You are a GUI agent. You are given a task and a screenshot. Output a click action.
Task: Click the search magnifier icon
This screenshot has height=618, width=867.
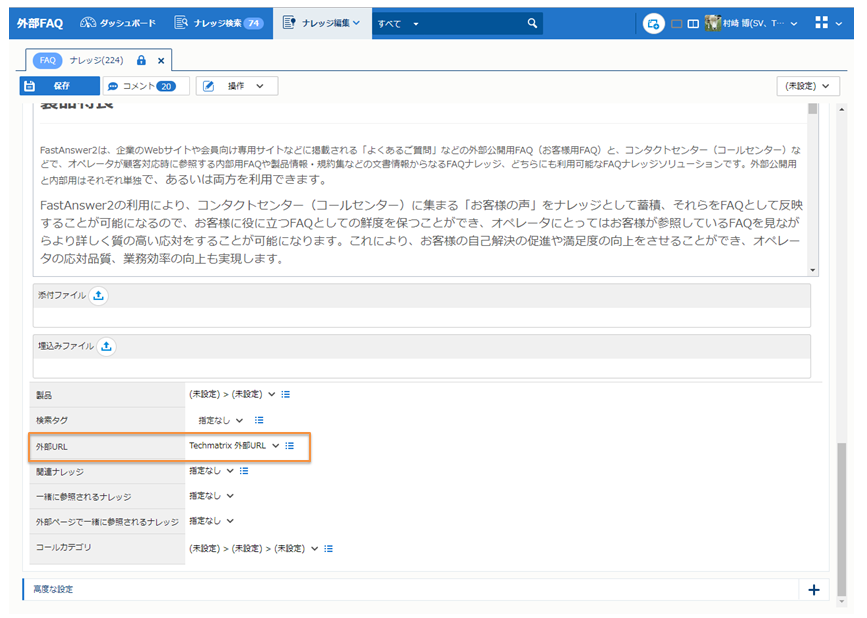pyautogui.click(x=533, y=23)
